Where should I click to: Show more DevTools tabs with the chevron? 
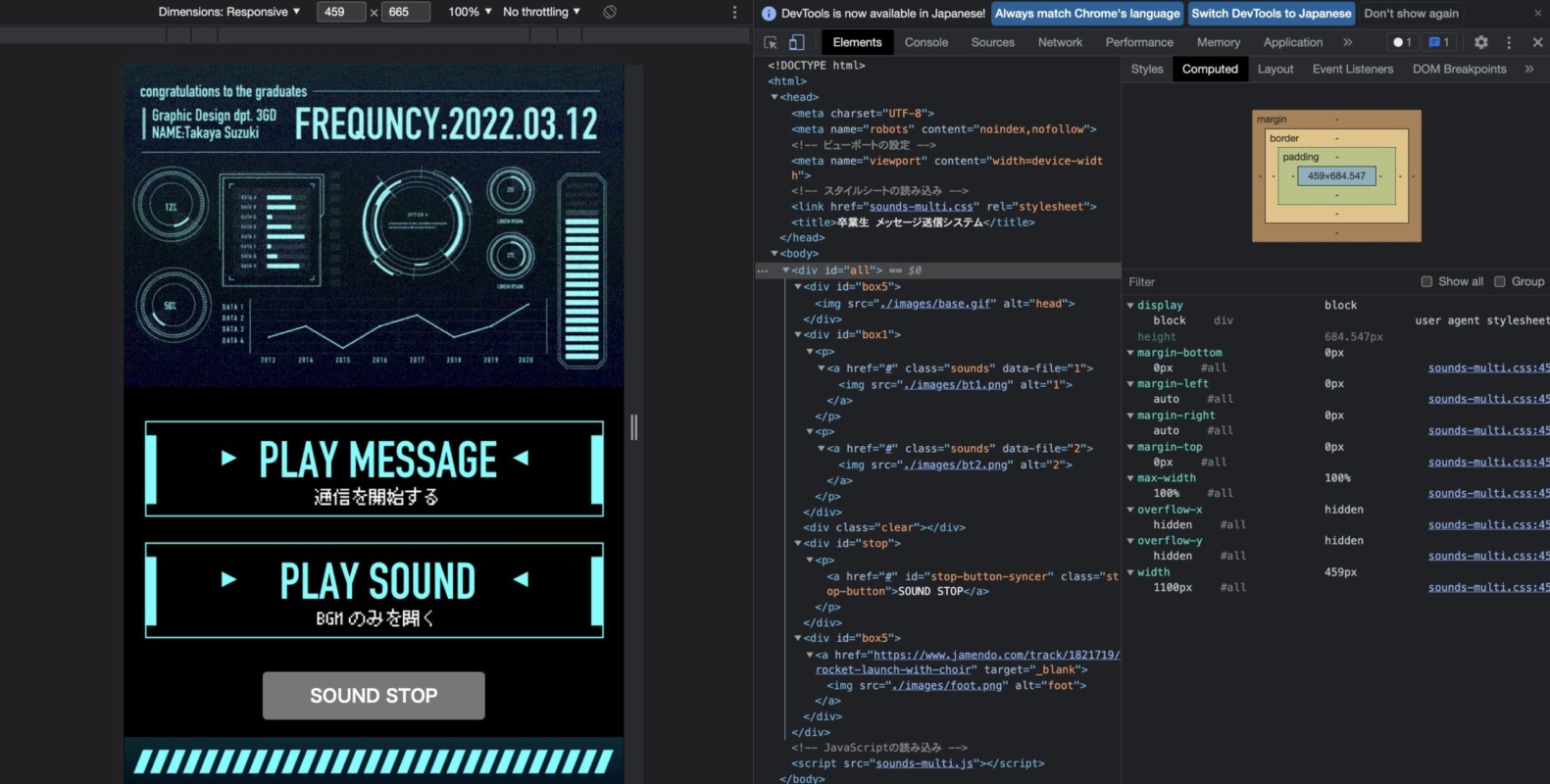pos(1347,42)
